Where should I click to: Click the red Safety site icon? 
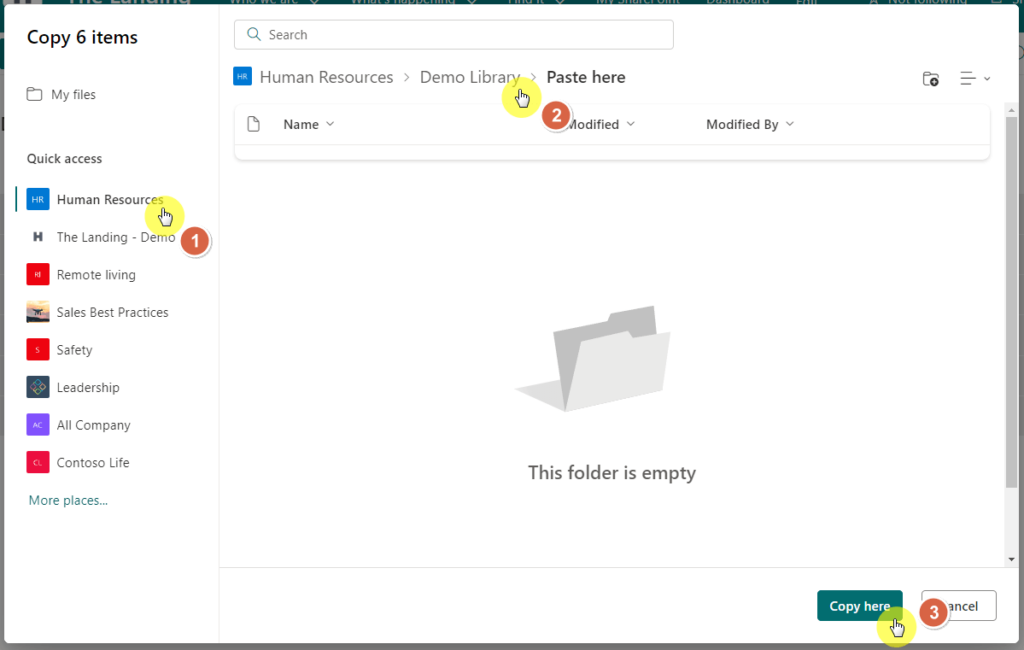38,349
